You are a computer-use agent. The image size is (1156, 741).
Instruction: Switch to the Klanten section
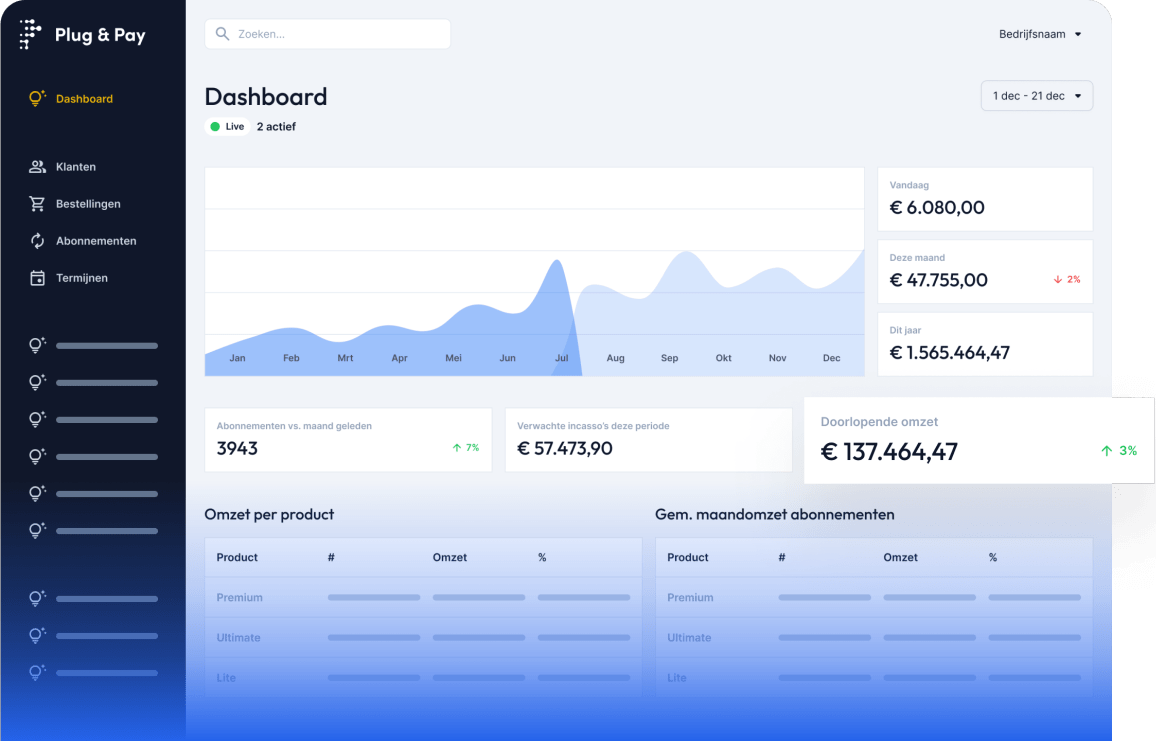pos(74,166)
